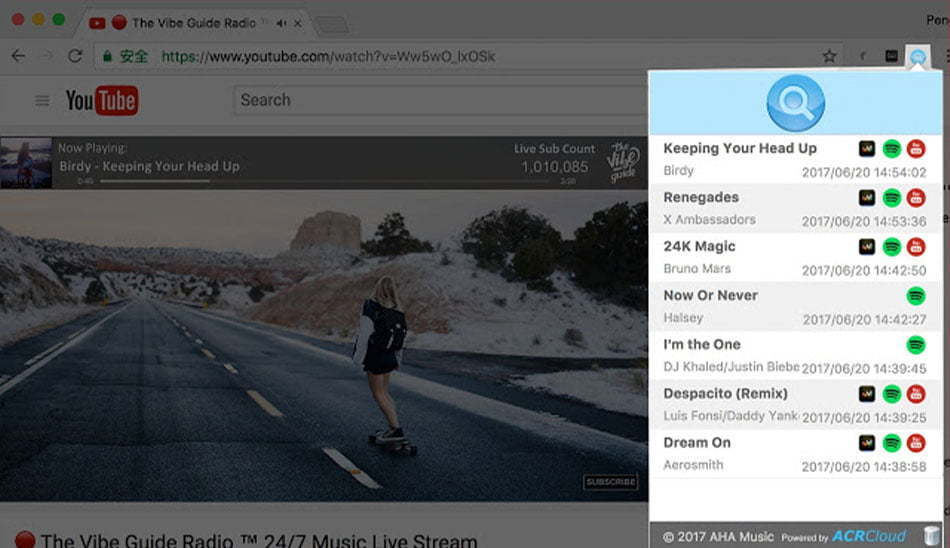
Task: Open YouTube link for 24K Magic
Action: pyautogui.click(x=916, y=247)
